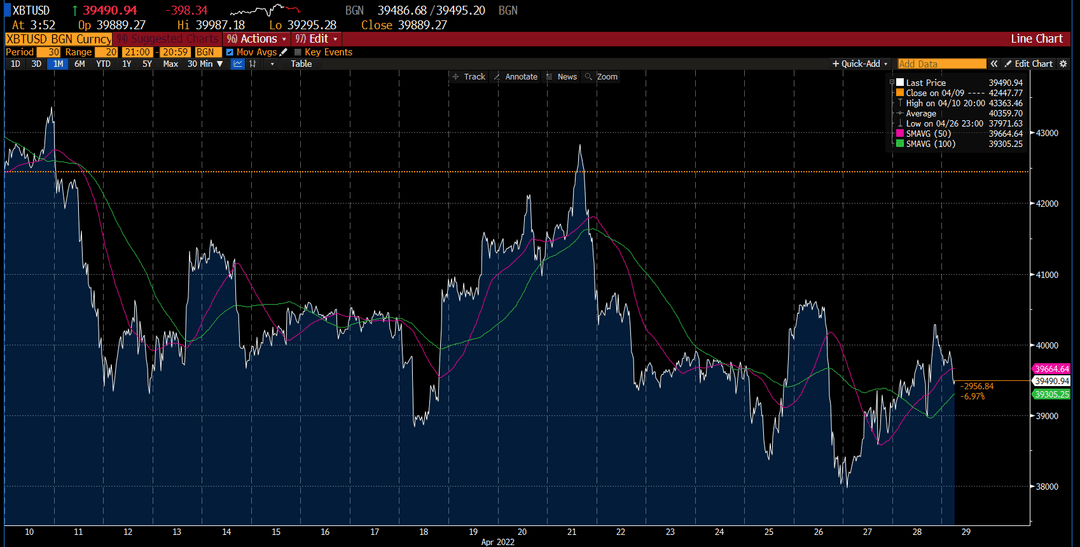Image resolution: width=1080 pixels, height=547 pixels.
Task: Click the green SMAVG (100) swatch
Action: pyautogui.click(x=899, y=144)
